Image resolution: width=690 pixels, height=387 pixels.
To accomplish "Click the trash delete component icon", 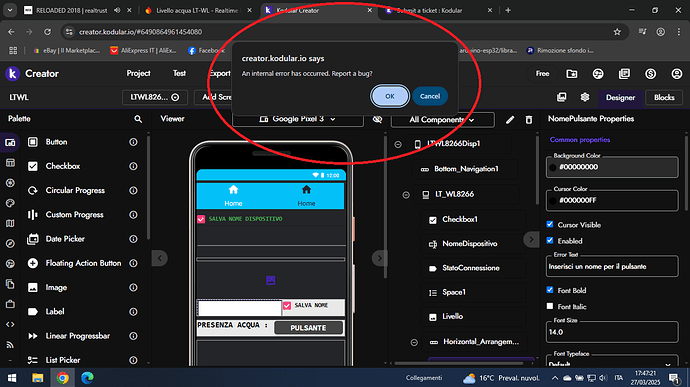I will tap(529, 120).
